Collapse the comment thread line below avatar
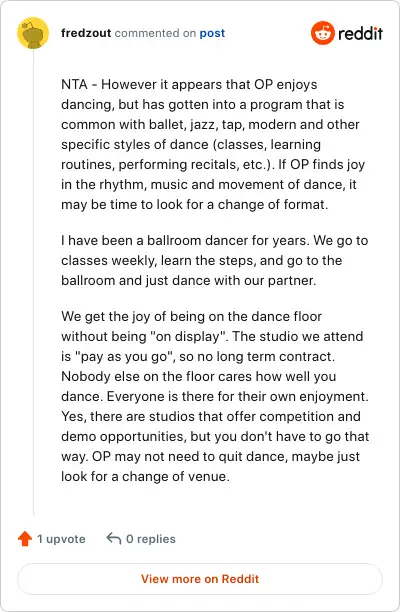 pos(33,282)
